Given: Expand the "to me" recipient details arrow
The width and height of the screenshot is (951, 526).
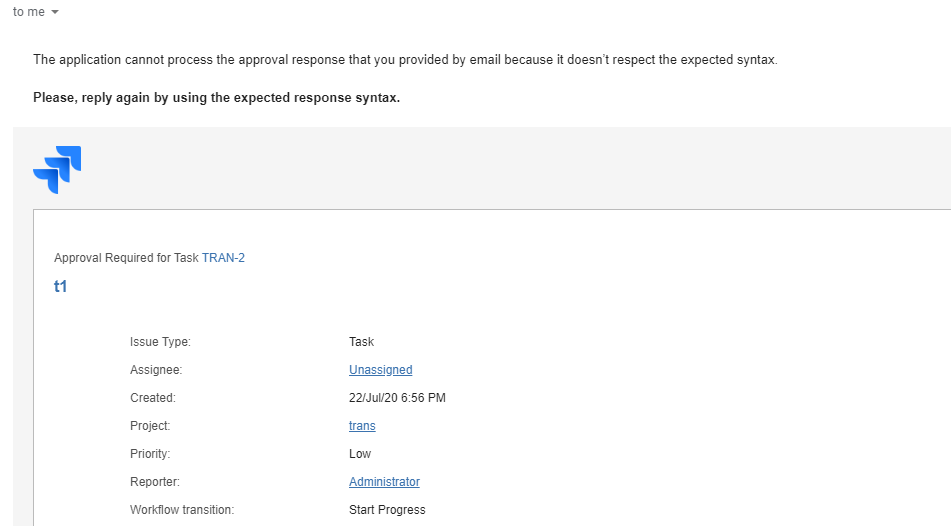Looking at the screenshot, I should (x=54, y=12).
